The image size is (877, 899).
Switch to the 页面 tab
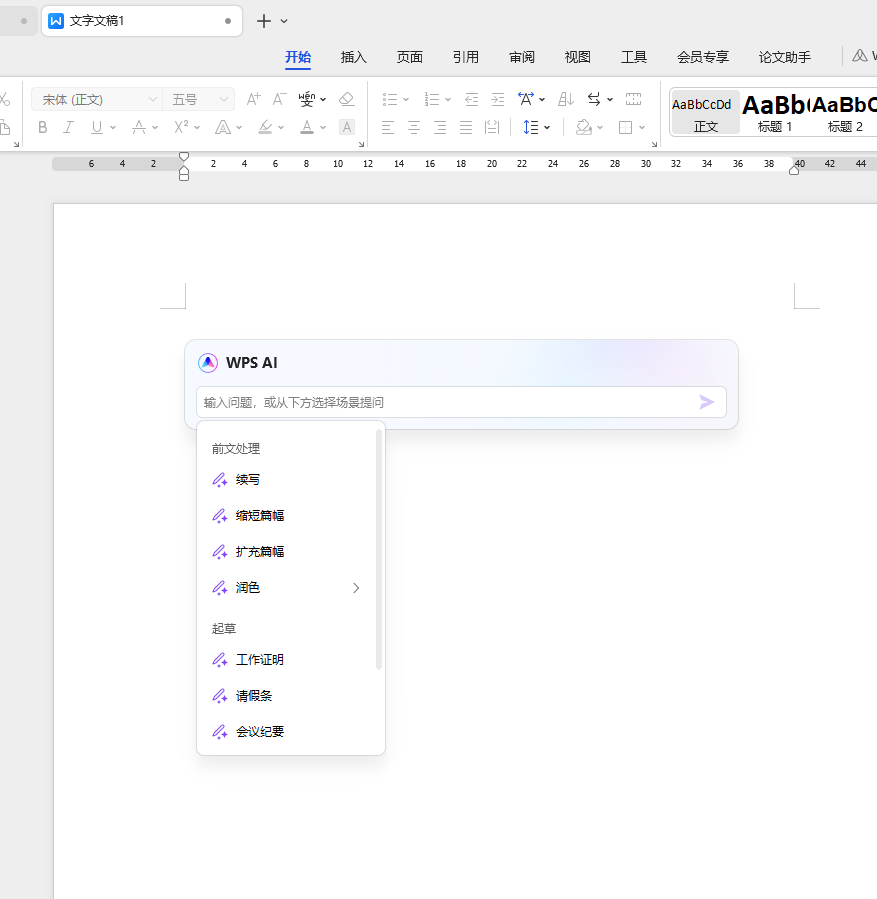[409, 57]
